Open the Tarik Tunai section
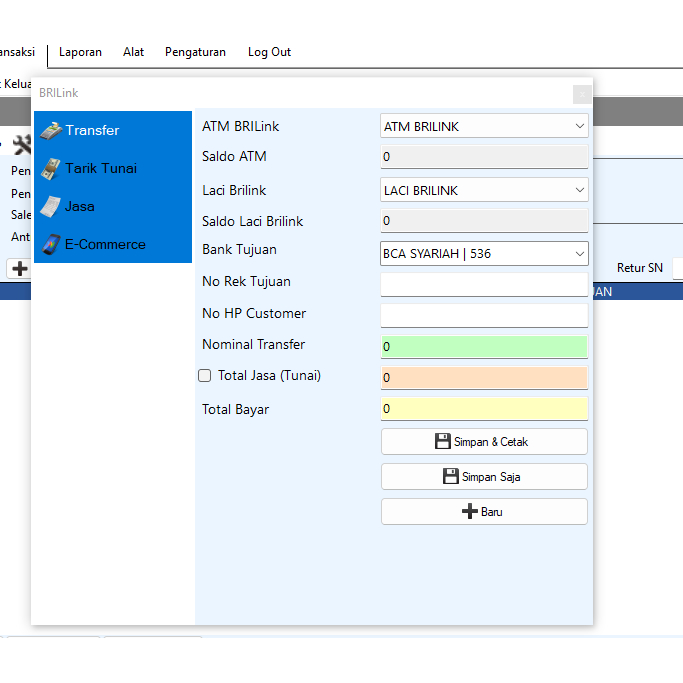 (x=113, y=168)
